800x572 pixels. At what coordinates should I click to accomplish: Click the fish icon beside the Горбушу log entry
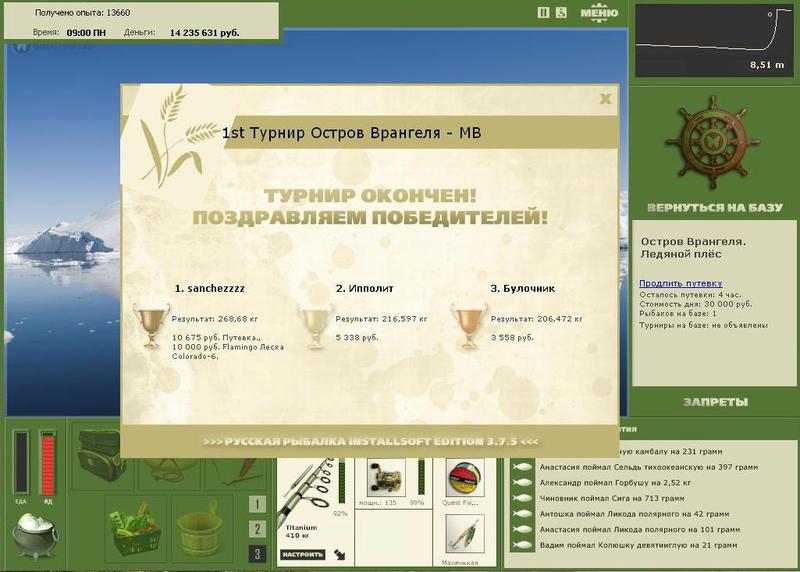[521, 483]
